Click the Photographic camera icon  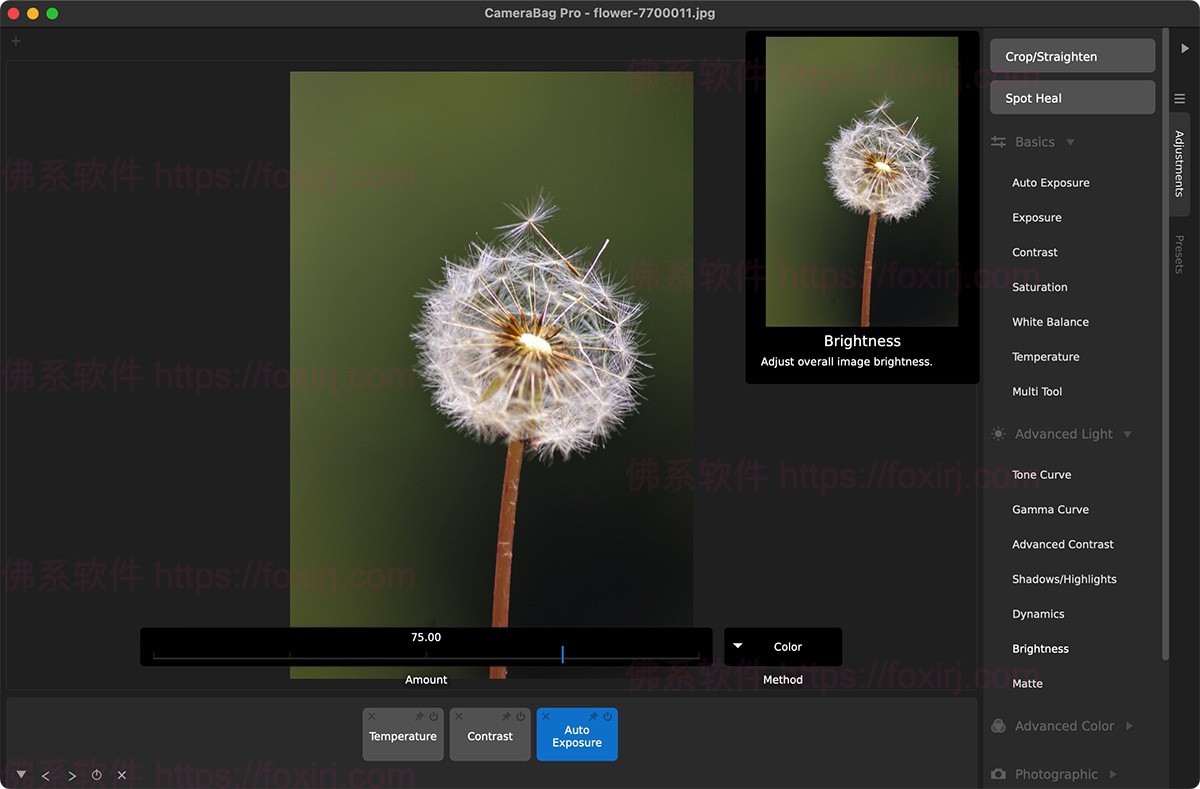(x=997, y=773)
